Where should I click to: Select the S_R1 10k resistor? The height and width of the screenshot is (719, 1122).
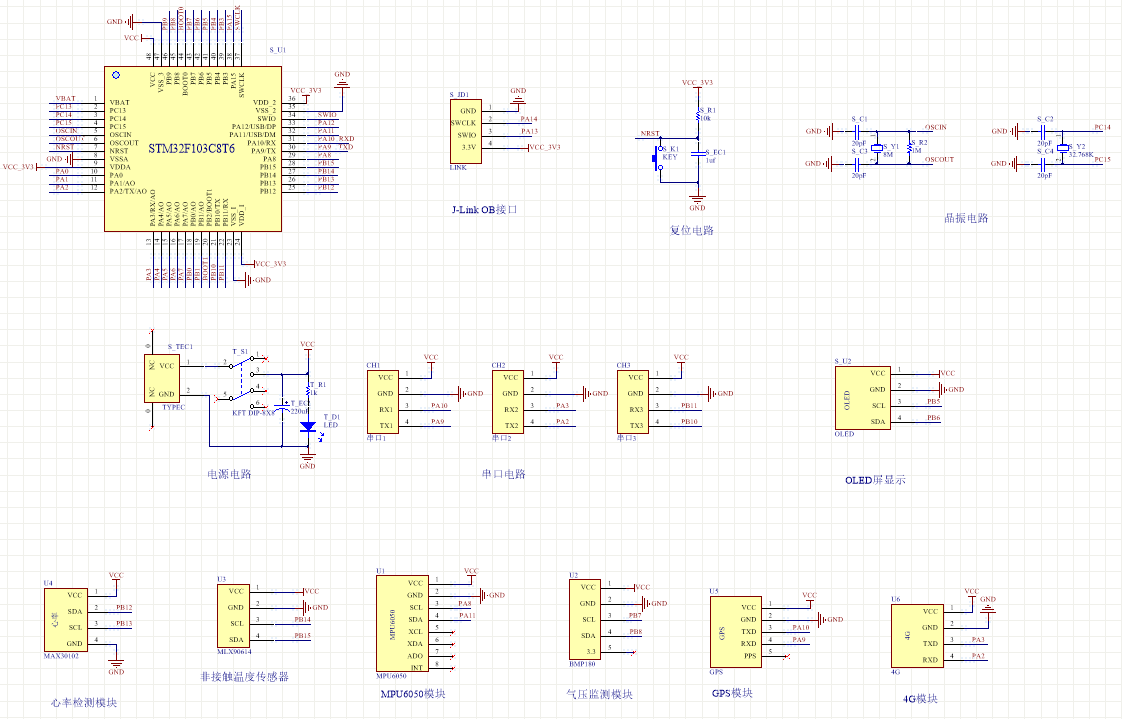[698, 114]
